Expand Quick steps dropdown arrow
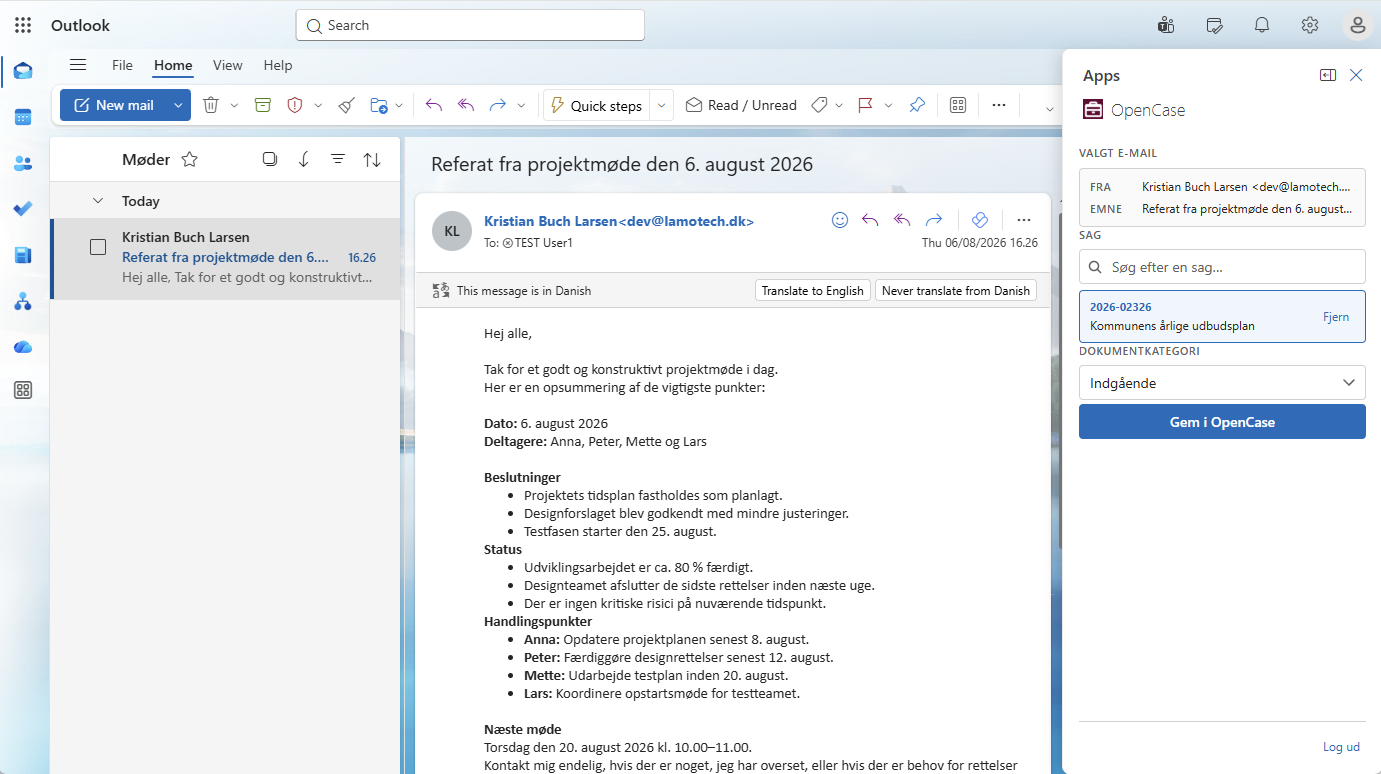 (x=662, y=106)
